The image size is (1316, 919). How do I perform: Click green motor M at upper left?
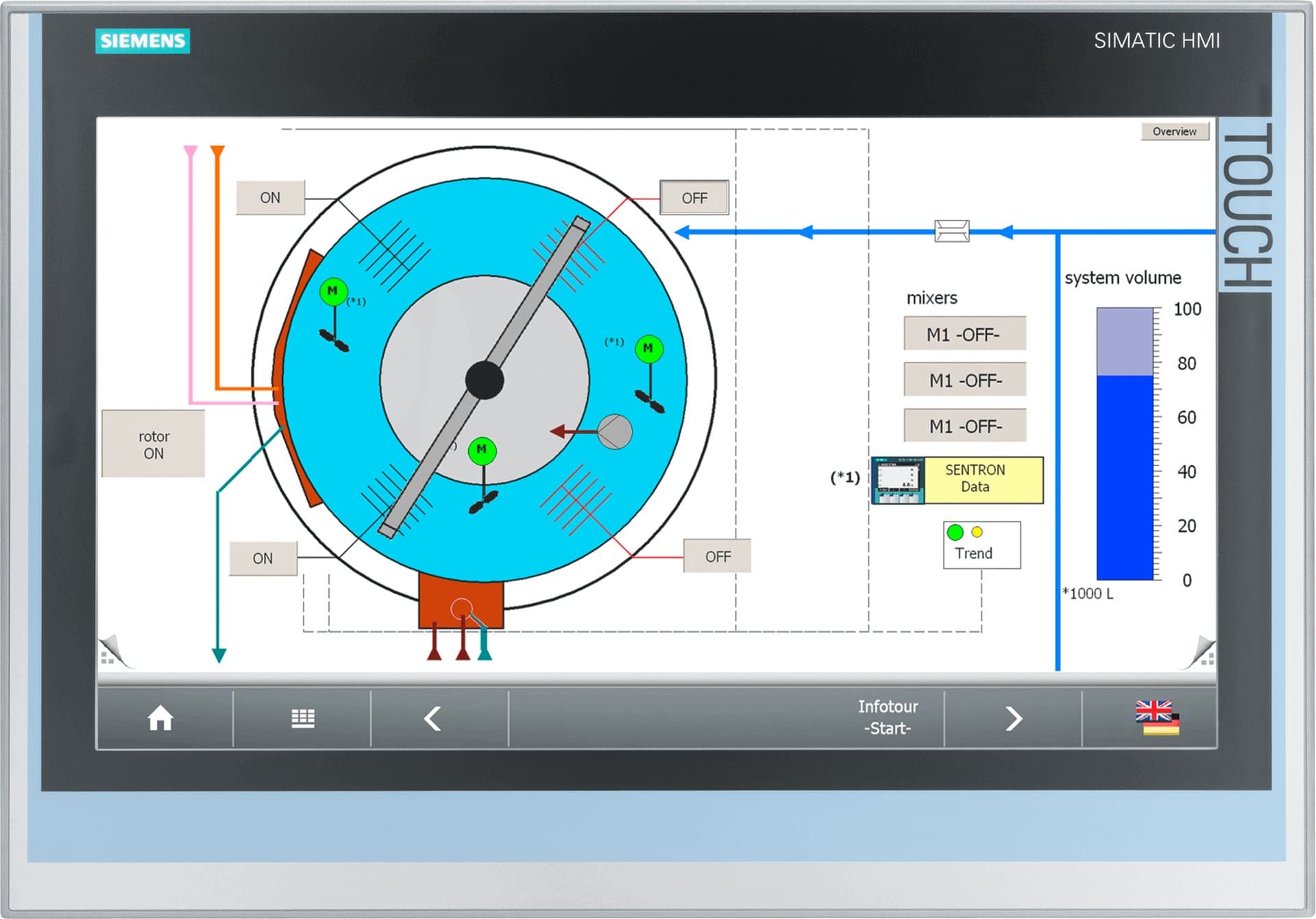pyautogui.click(x=333, y=292)
